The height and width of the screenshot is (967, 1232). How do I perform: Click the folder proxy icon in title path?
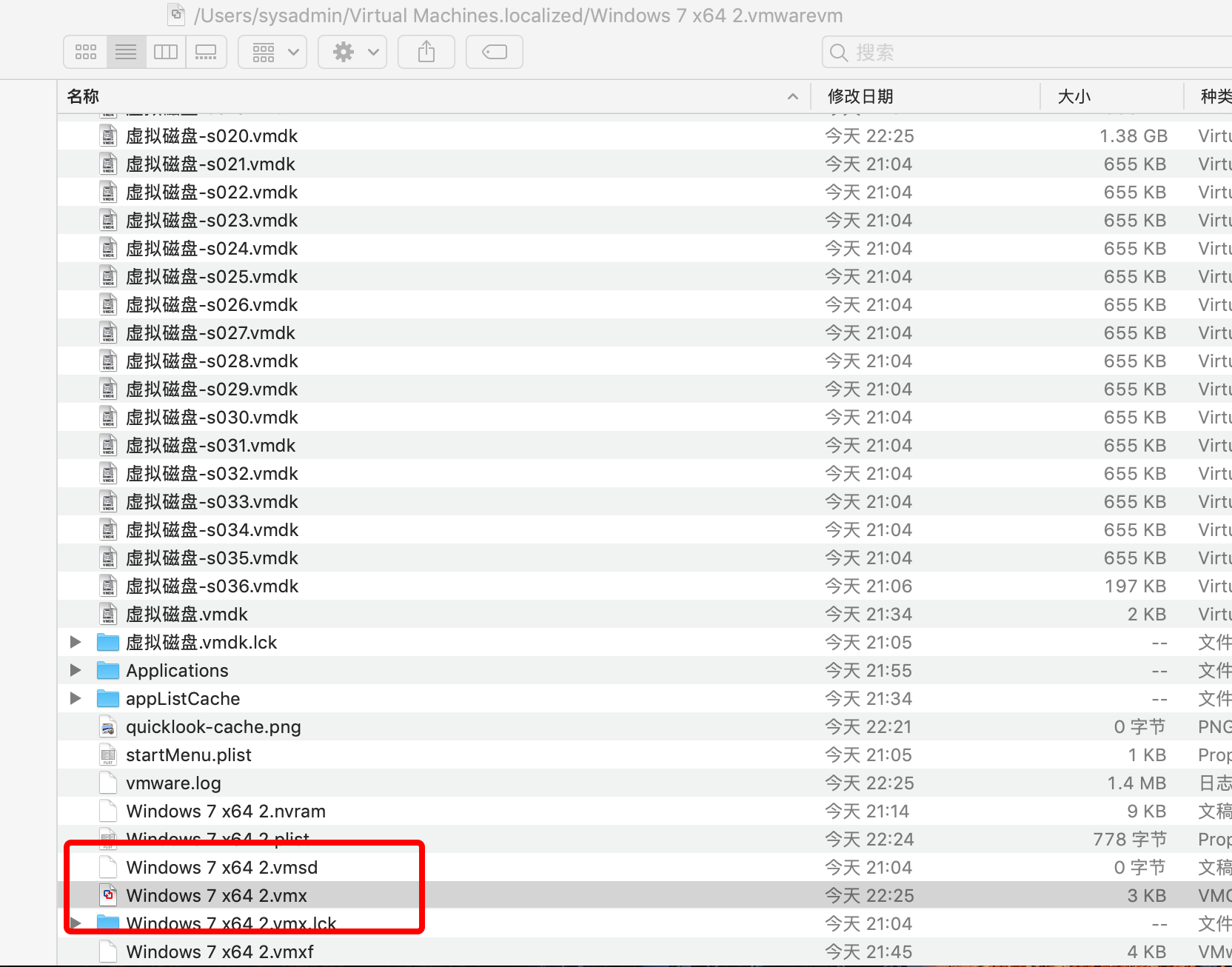176,14
